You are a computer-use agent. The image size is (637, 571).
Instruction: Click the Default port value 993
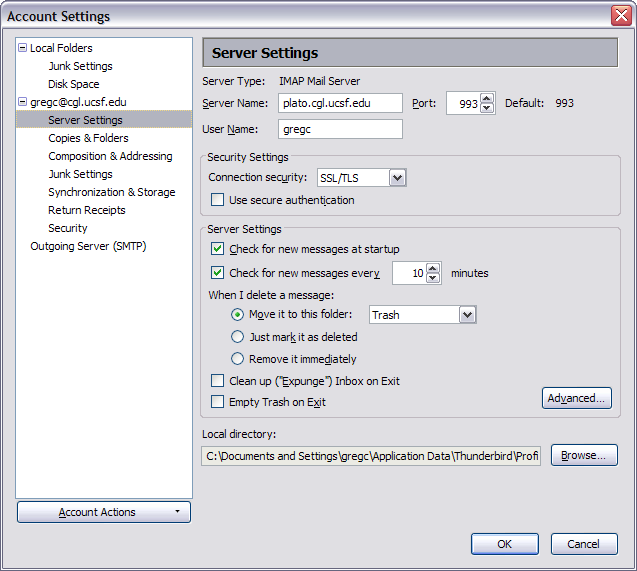click(564, 103)
